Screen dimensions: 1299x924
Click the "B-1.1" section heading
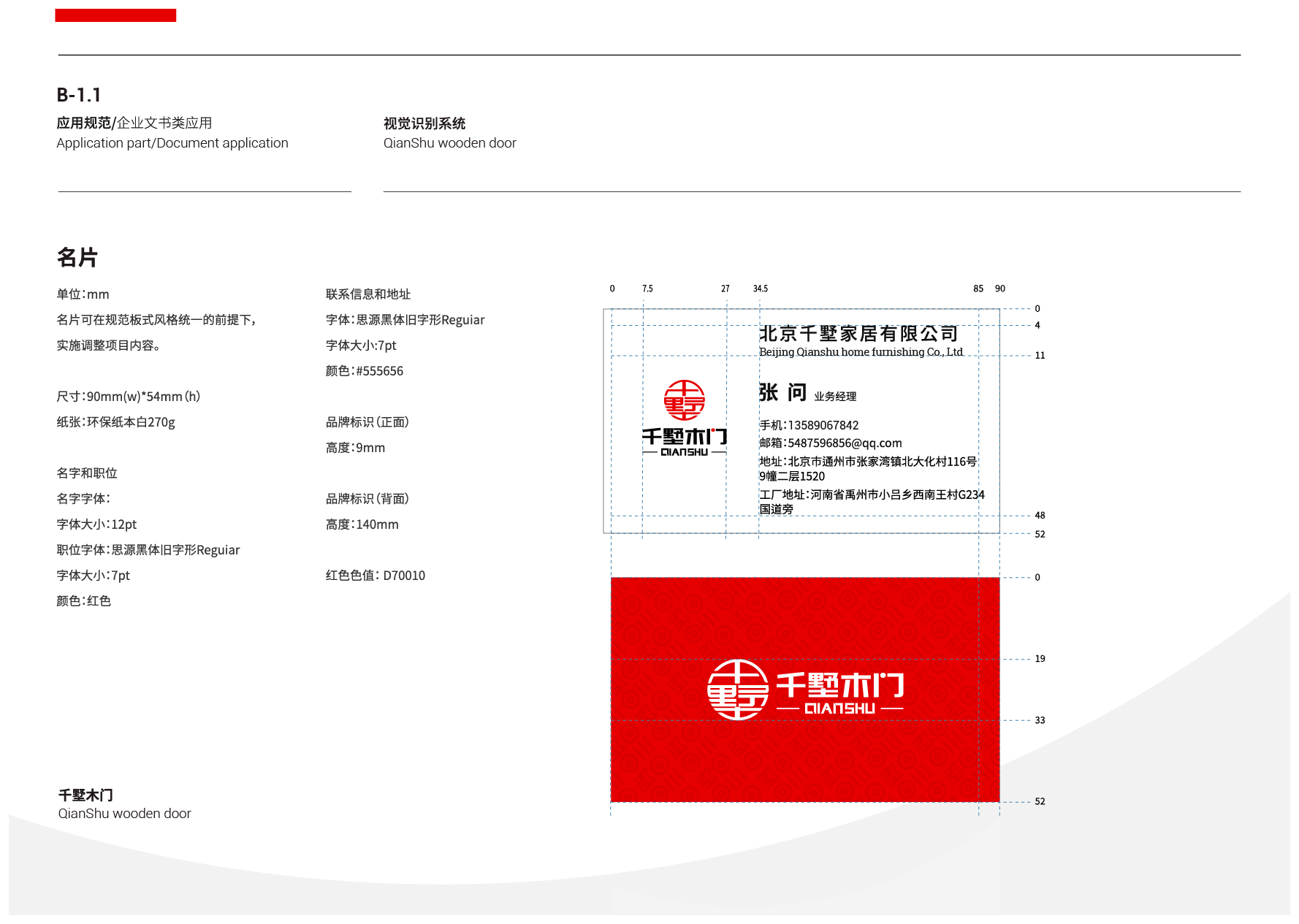point(79,95)
